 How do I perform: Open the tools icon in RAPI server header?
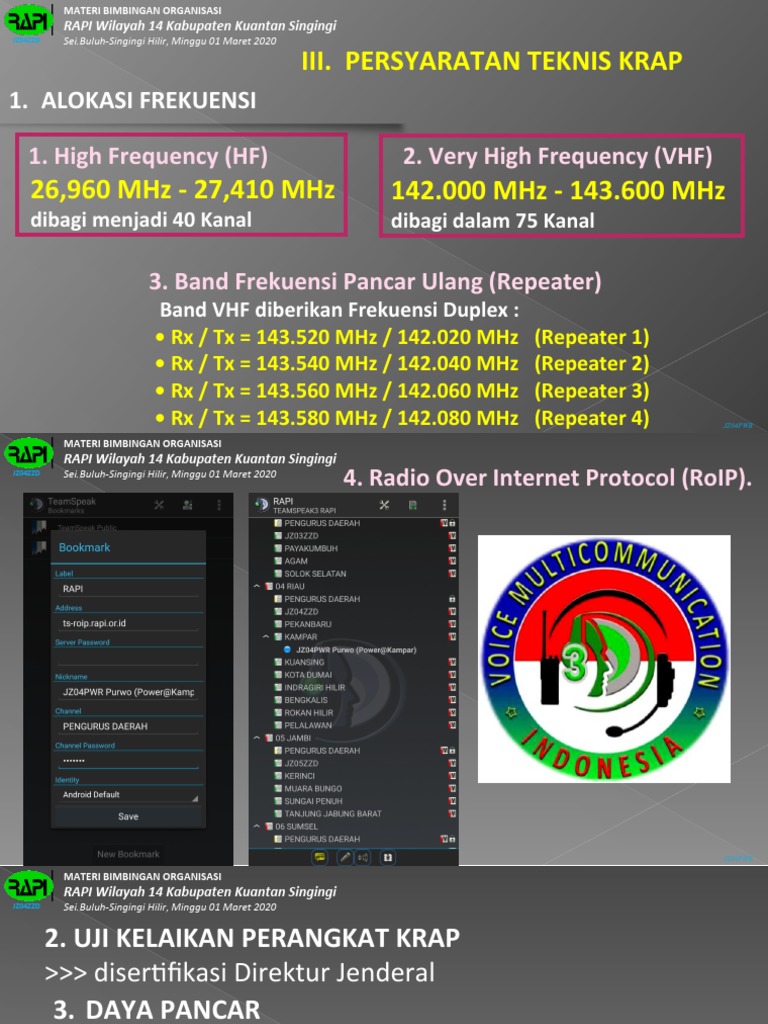point(384,505)
